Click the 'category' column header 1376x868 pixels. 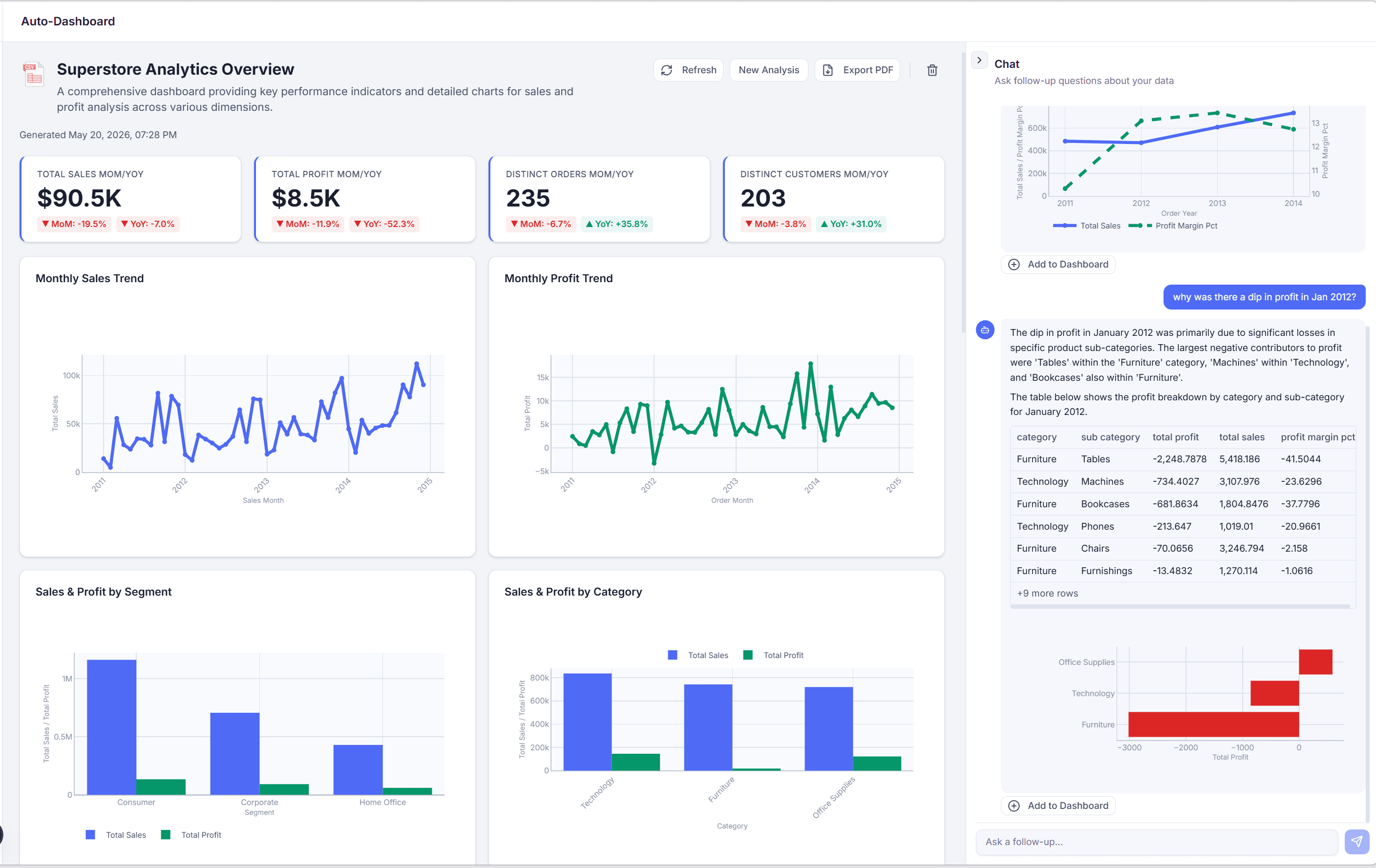pos(1036,437)
